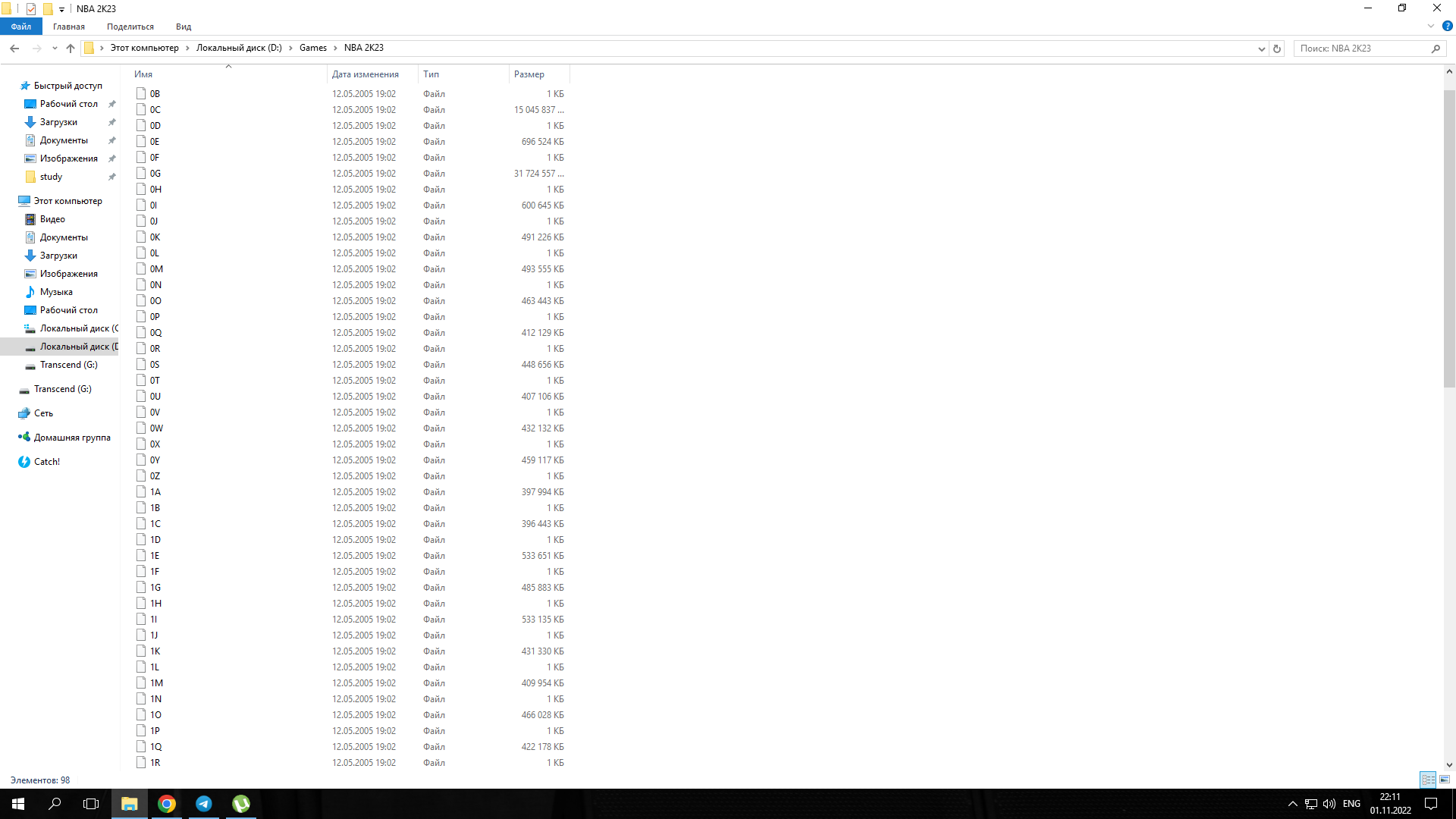1456x819 pixels.
Task: Switch input language ENG indicator
Action: click(x=1351, y=804)
